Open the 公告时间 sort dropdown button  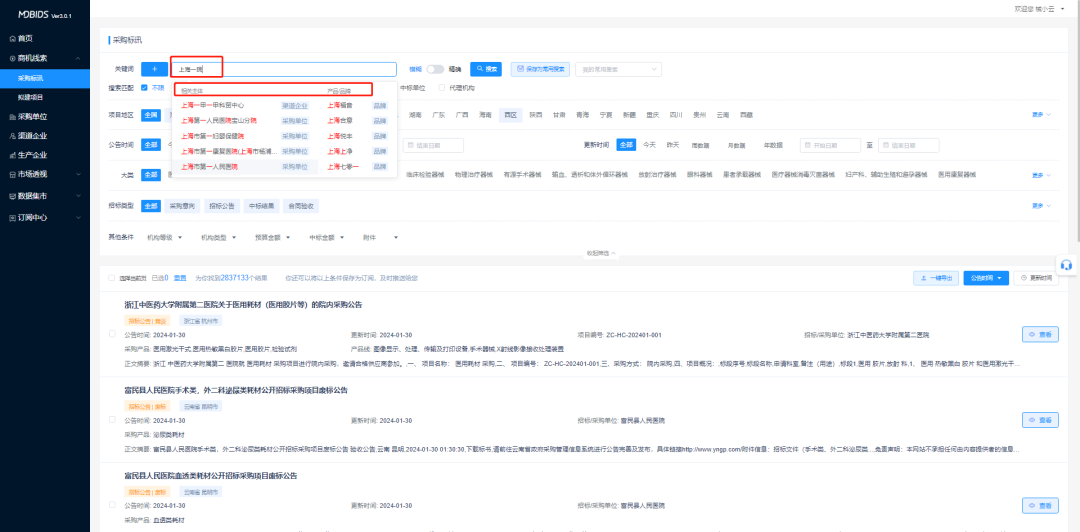tap(986, 278)
